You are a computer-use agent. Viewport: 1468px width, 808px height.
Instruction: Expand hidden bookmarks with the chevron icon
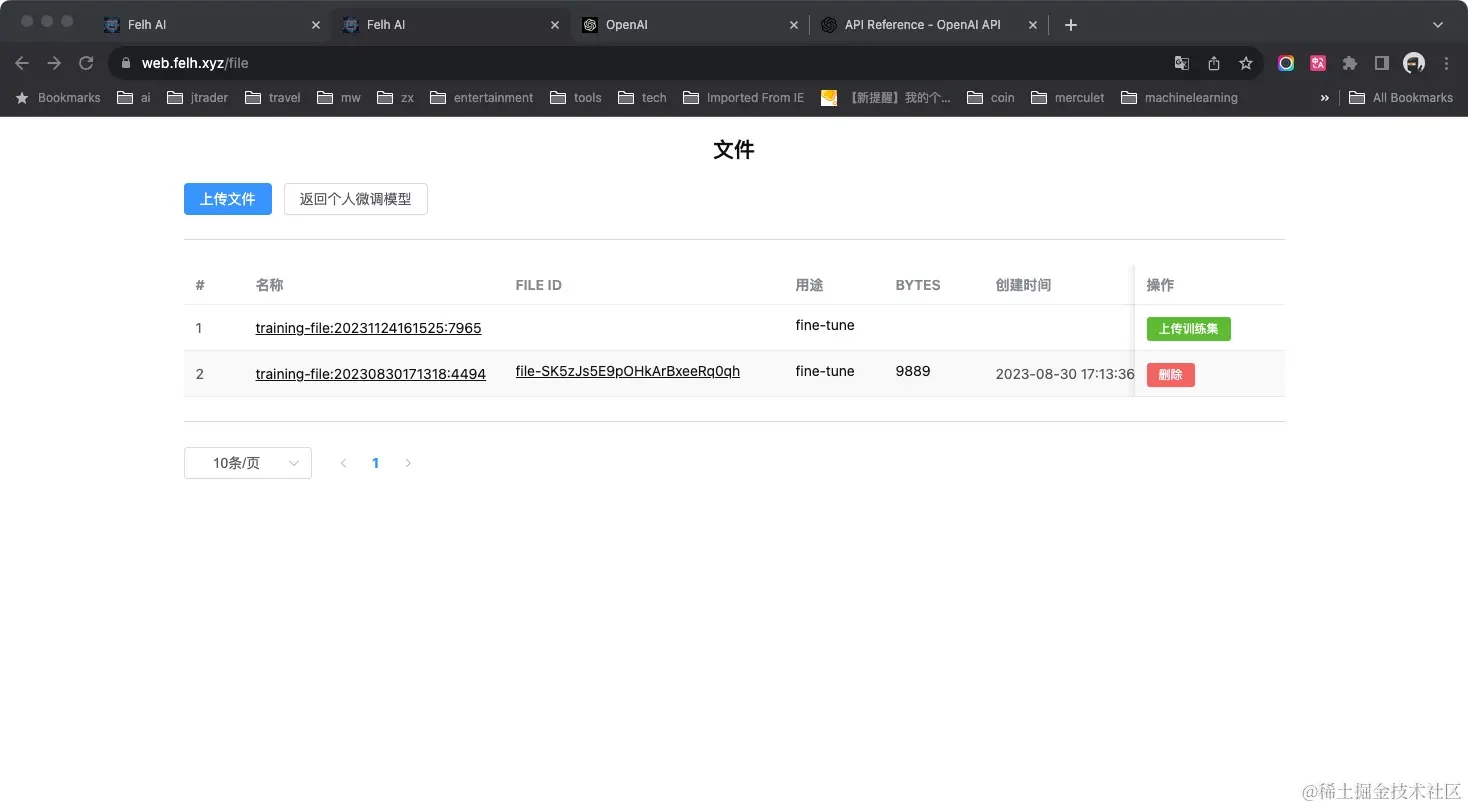point(1323,97)
